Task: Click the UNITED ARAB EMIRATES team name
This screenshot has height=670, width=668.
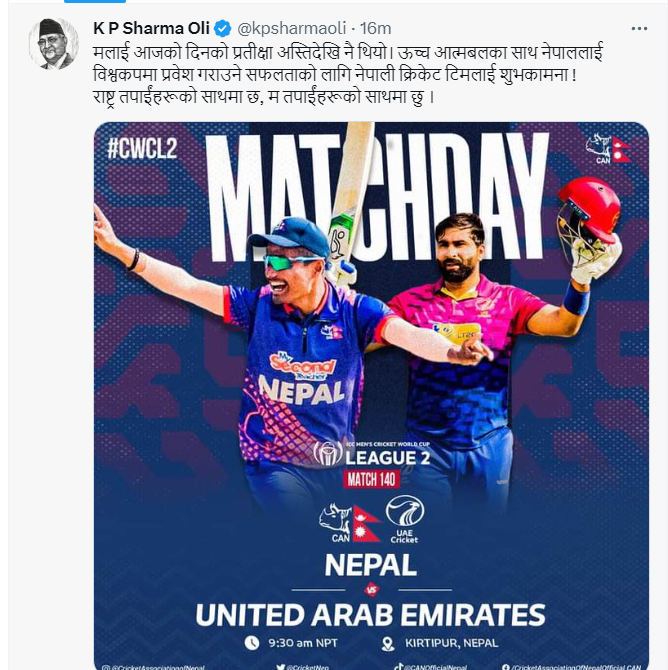Action: tap(371, 615)
